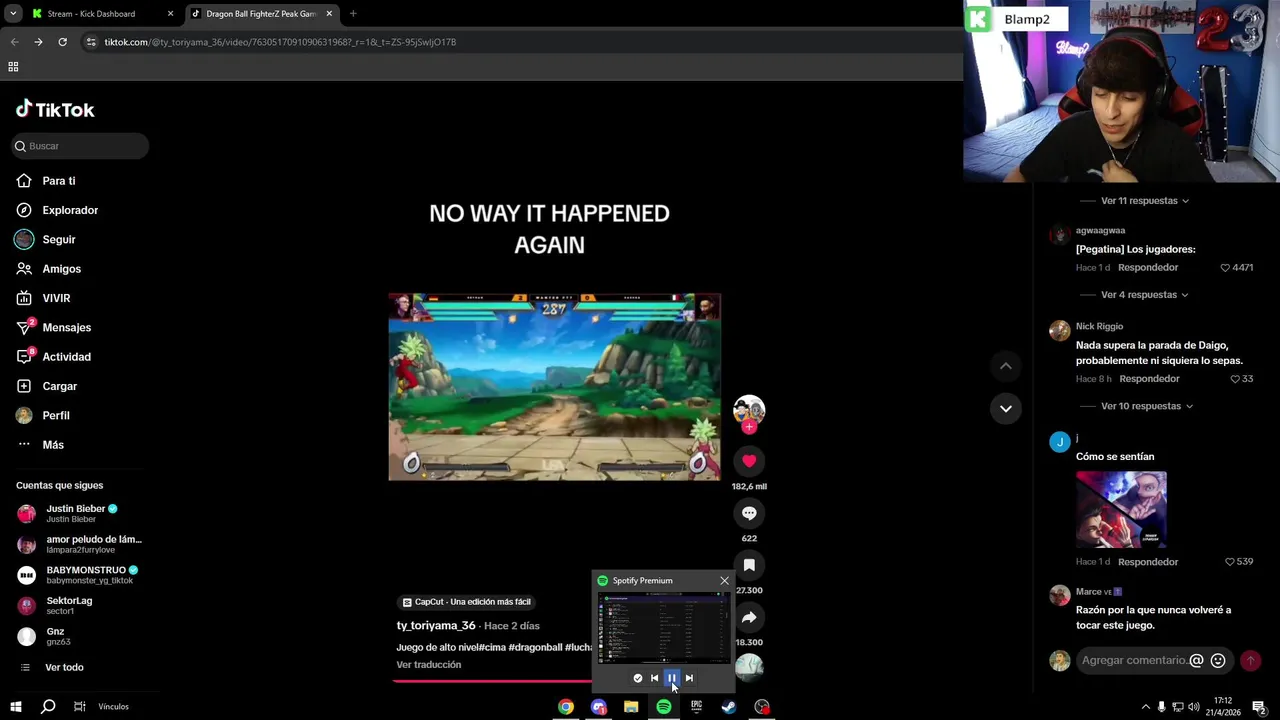
Task: Open Nick Riggio's profile name
Action: [x=1099, y=326]
